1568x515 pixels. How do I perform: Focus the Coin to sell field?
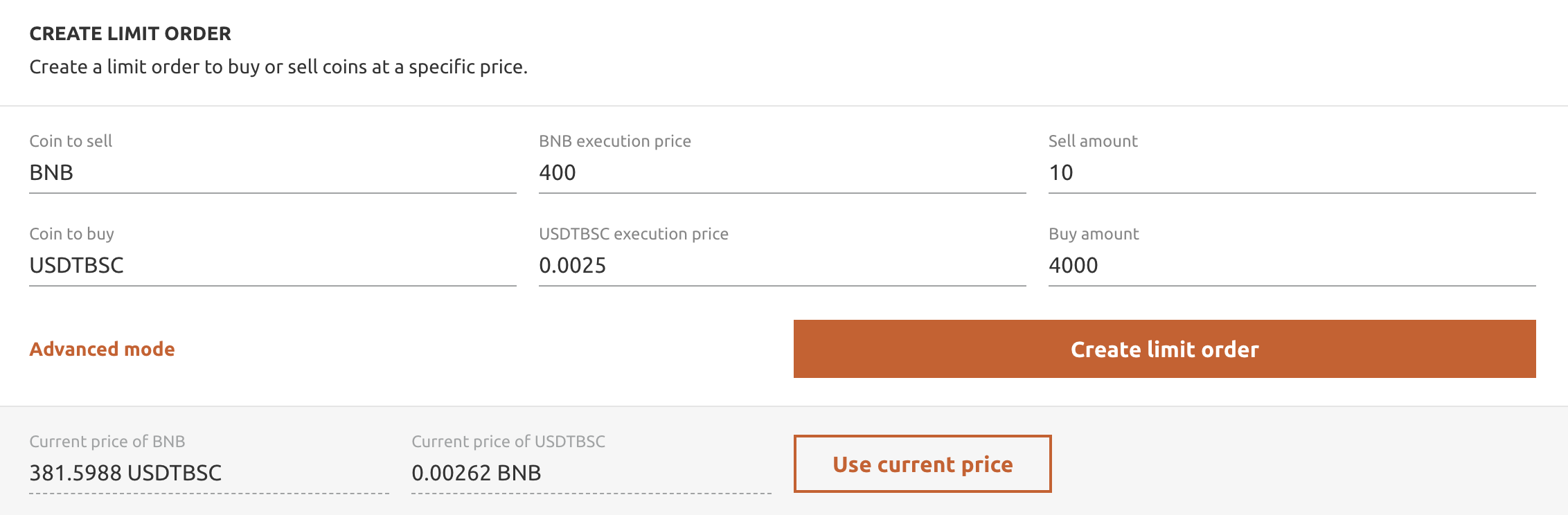coord(273,172)
